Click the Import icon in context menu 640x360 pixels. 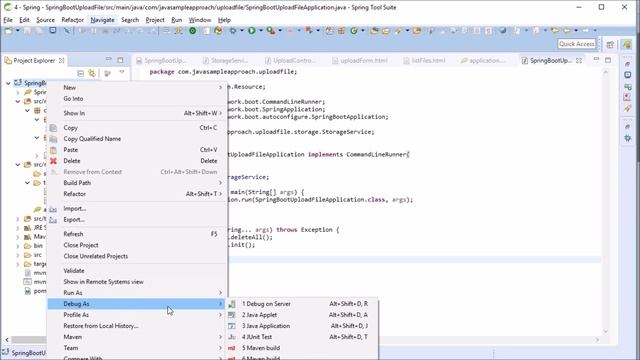point(53,209)
